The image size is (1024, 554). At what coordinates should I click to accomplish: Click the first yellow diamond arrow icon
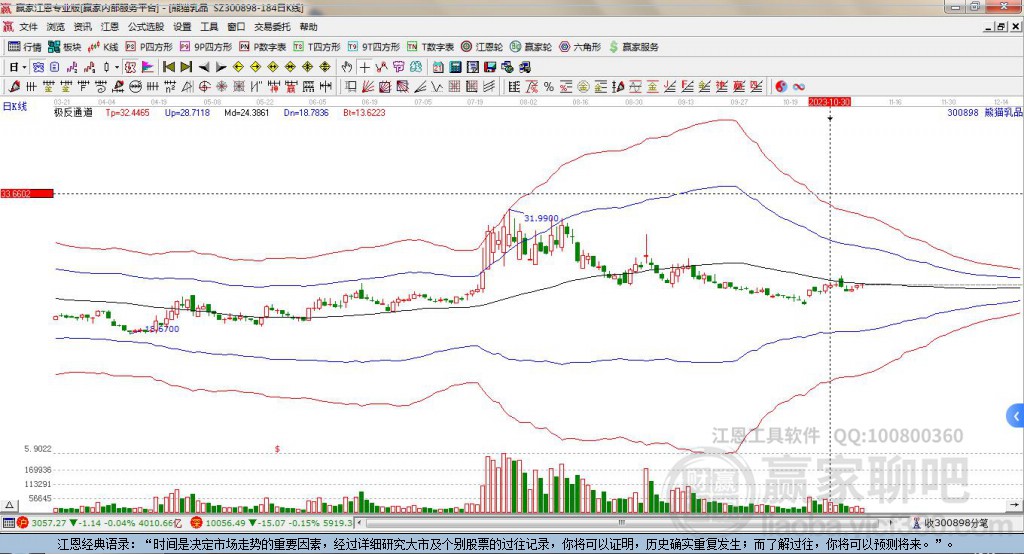(238, 67)
